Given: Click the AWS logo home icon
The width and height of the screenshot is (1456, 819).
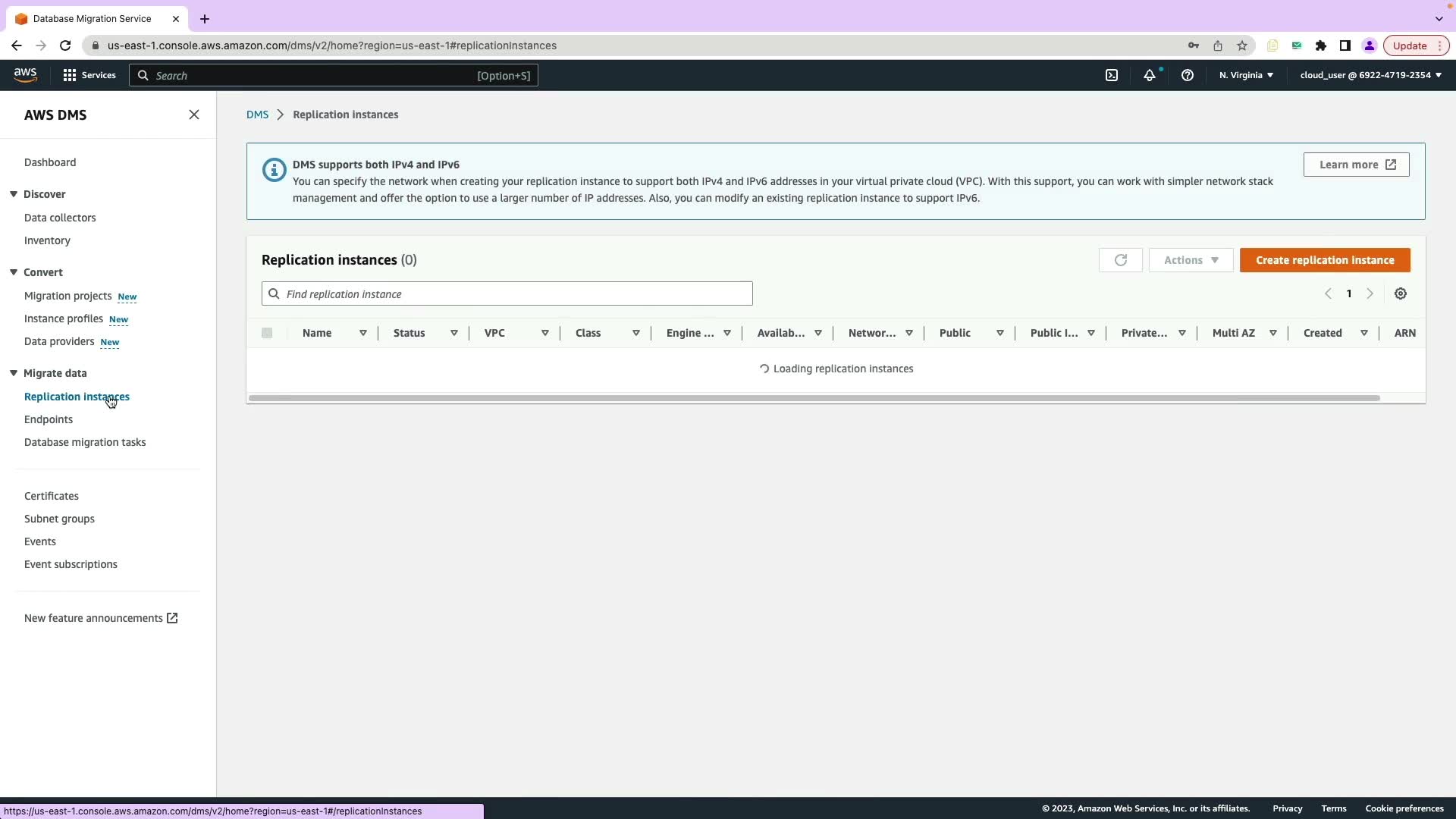Looking at the screenshot, I should (x=25, y=74).
